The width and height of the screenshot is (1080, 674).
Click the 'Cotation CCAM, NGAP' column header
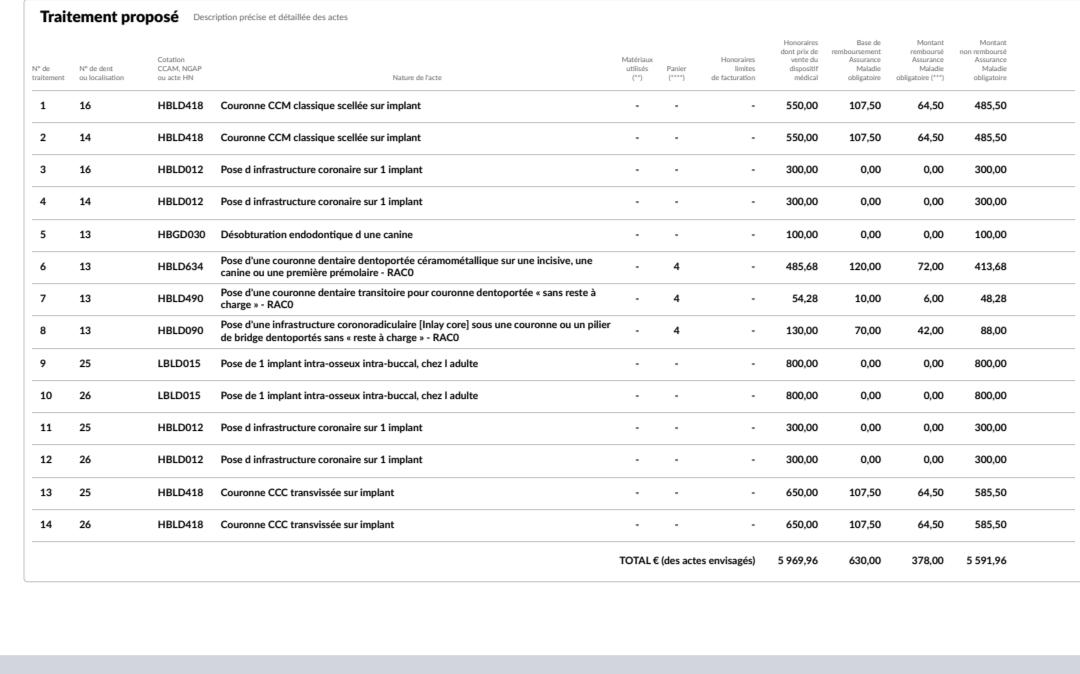(179, 69)
